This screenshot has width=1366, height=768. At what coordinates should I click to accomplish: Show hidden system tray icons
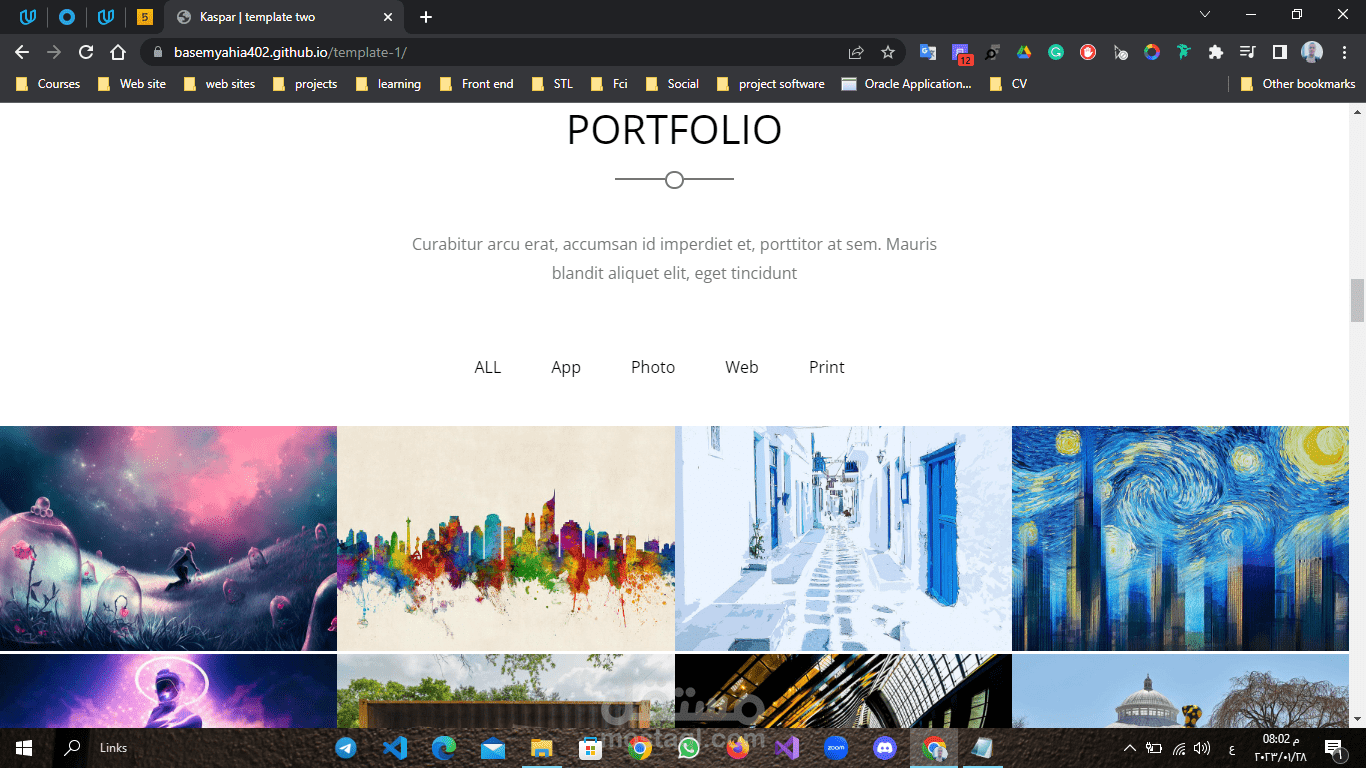1130,748
